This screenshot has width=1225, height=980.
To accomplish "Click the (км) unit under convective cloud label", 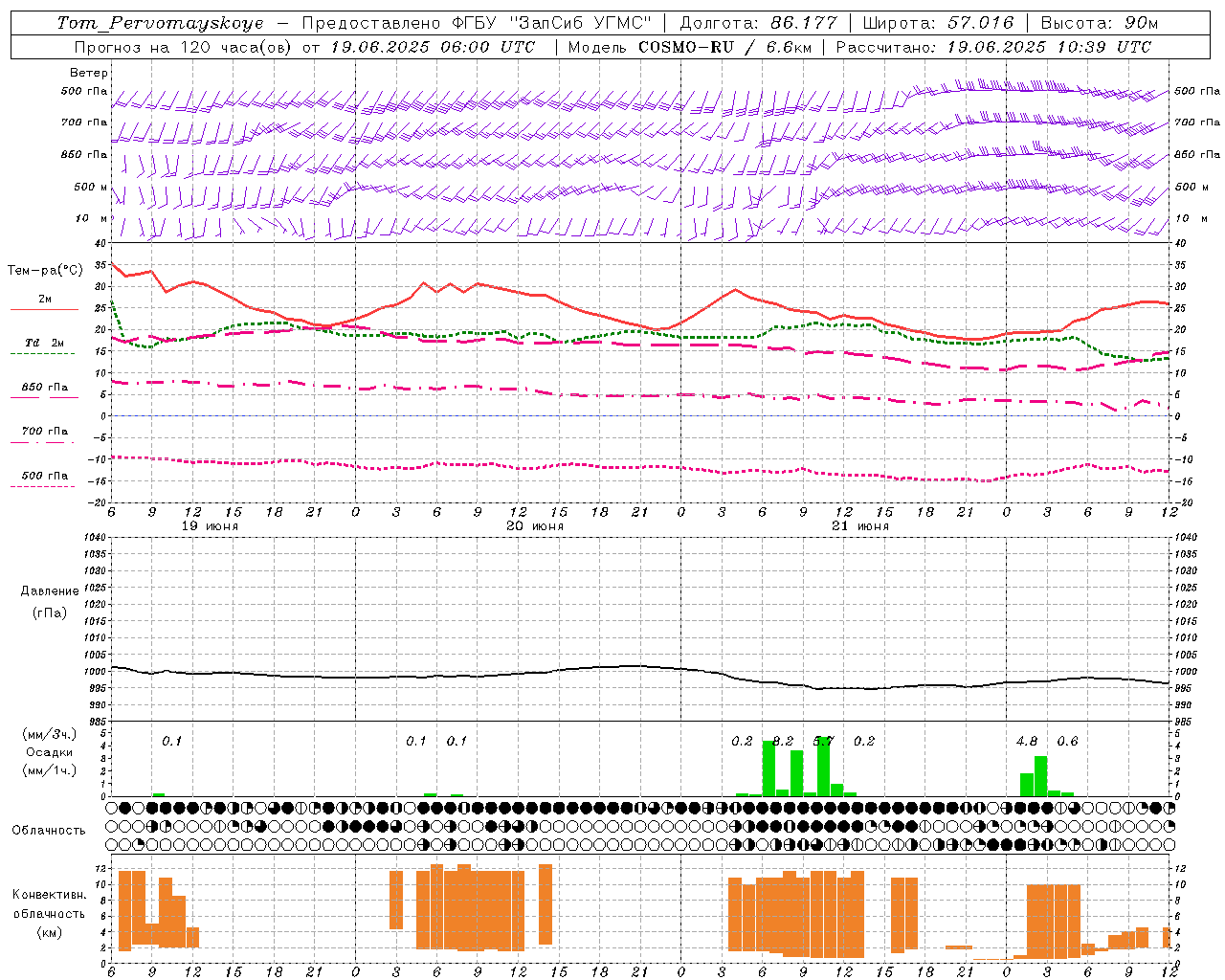I will point(49,932).
